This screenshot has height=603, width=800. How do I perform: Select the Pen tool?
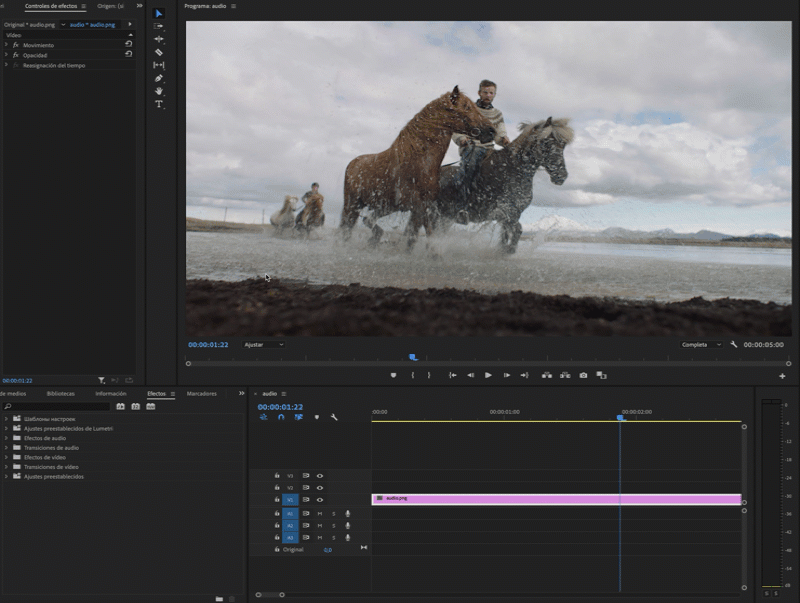pyautogui.click(x=159, y=78)
